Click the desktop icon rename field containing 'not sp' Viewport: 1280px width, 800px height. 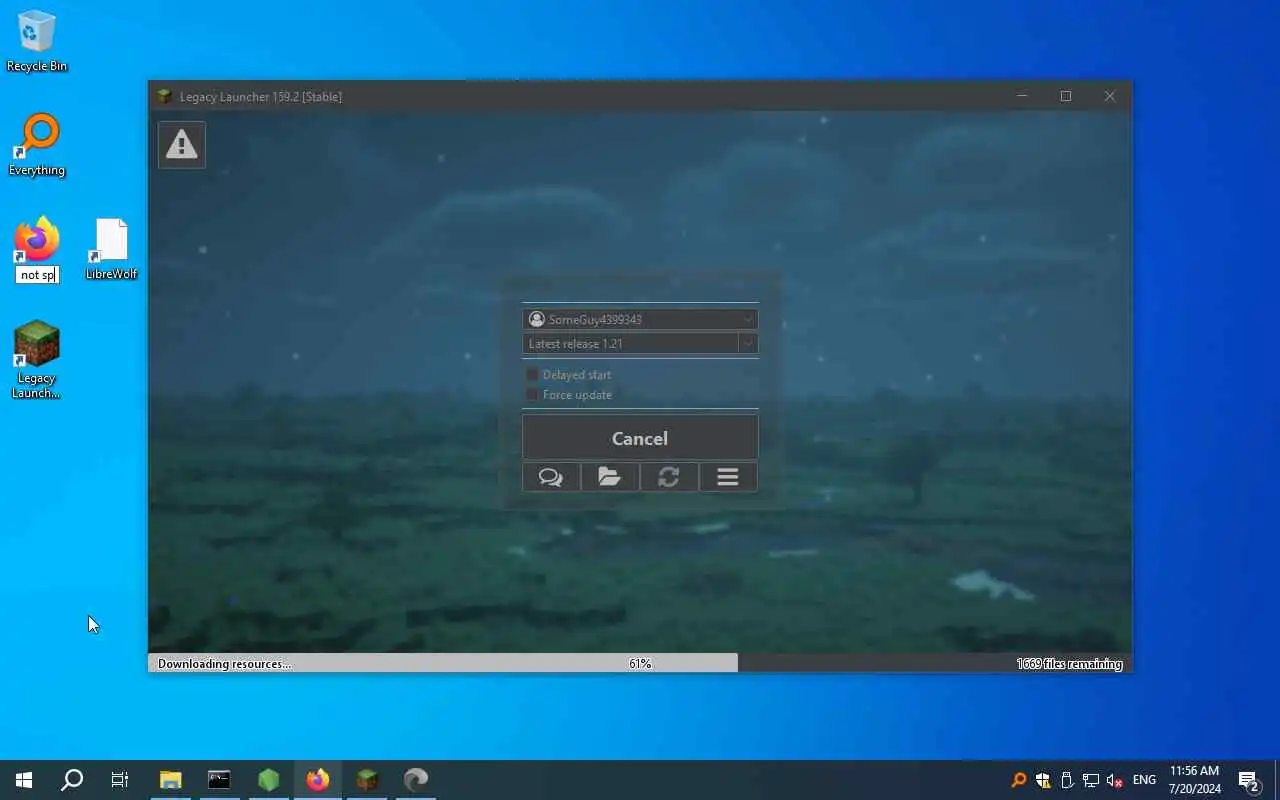click(38, 275)
